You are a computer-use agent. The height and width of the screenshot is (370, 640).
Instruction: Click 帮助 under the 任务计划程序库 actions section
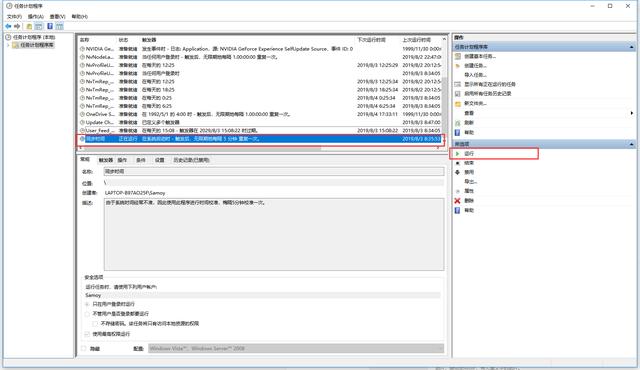pyautogui.click(x=469, y=133)
